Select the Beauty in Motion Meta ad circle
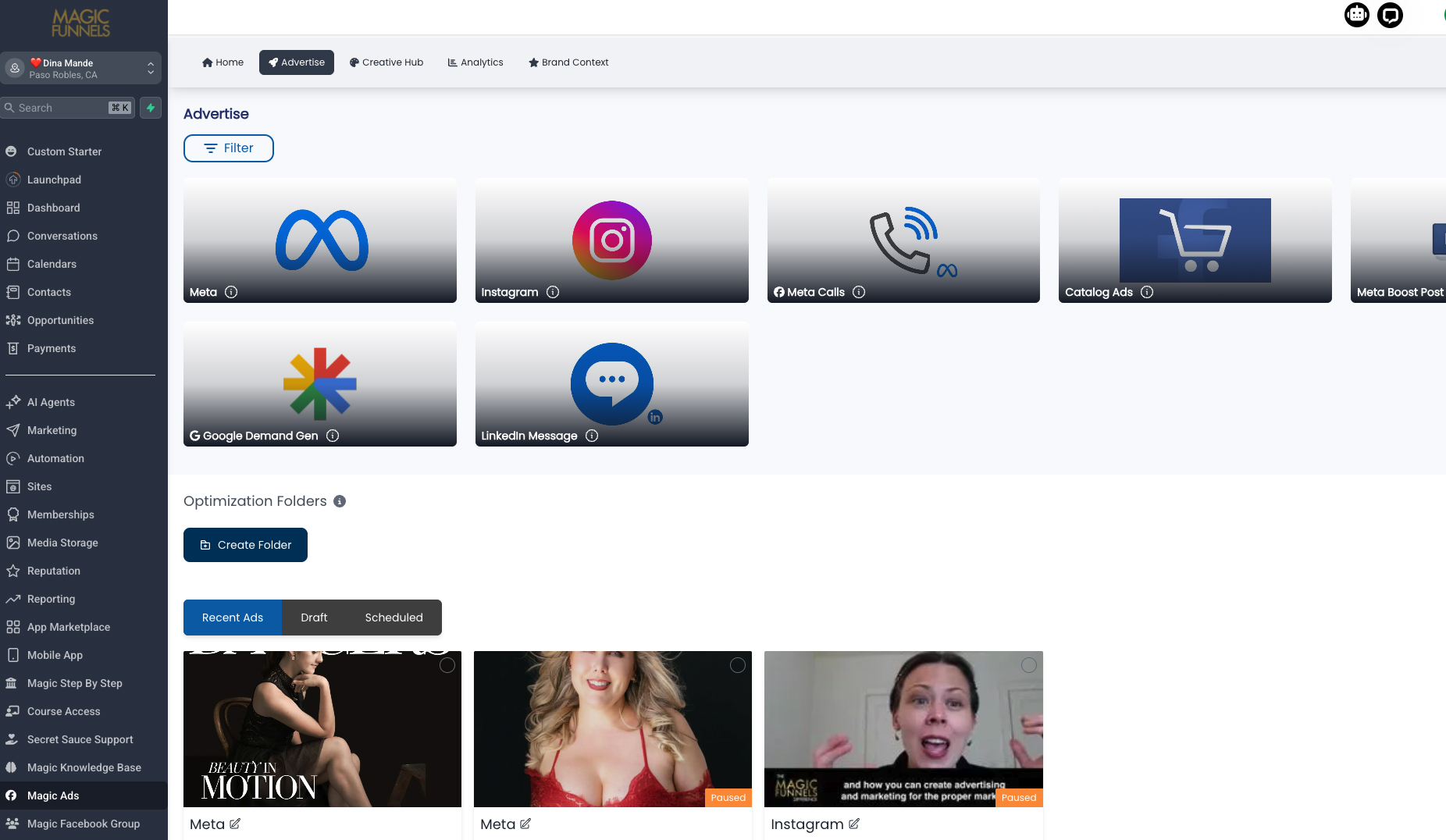The height and width of the screenshot is (840, 1446). [x=447, y=665]
